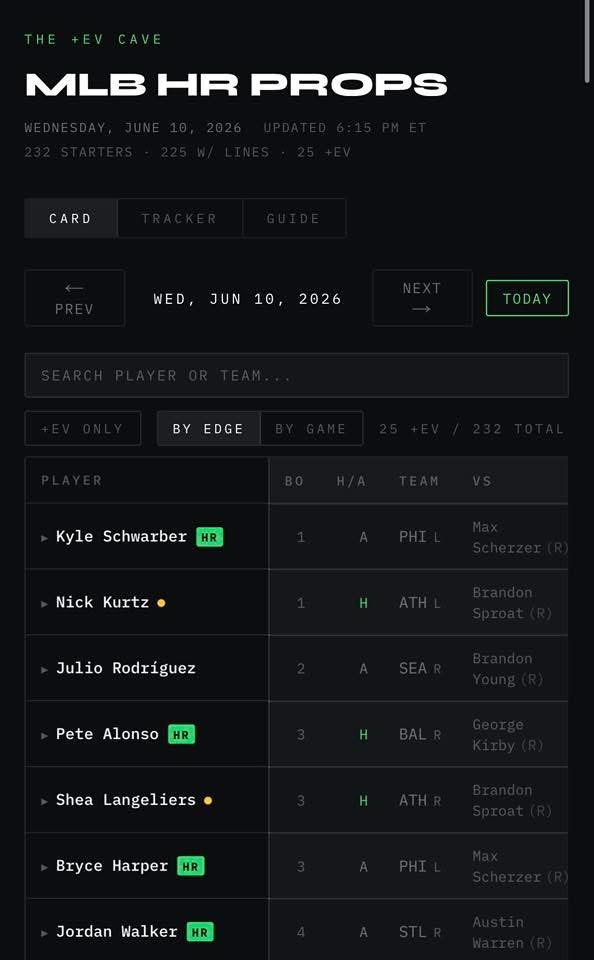This screenshot has height=960, width=594.
Task: Click the yellow dot beside Shea Langeliers
Action: point(208,800)
